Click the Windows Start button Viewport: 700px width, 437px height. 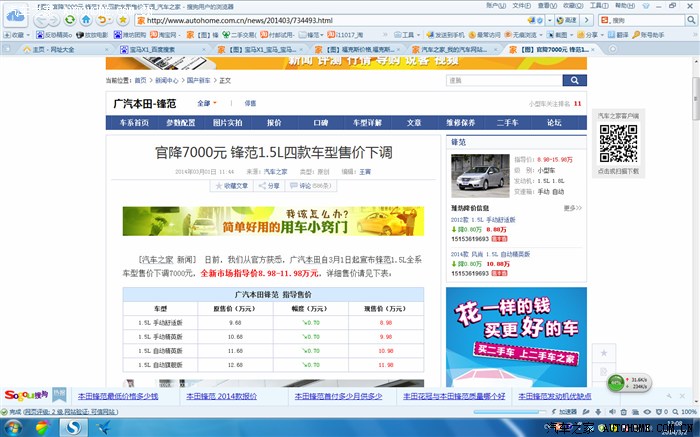[x=13, y=427]
